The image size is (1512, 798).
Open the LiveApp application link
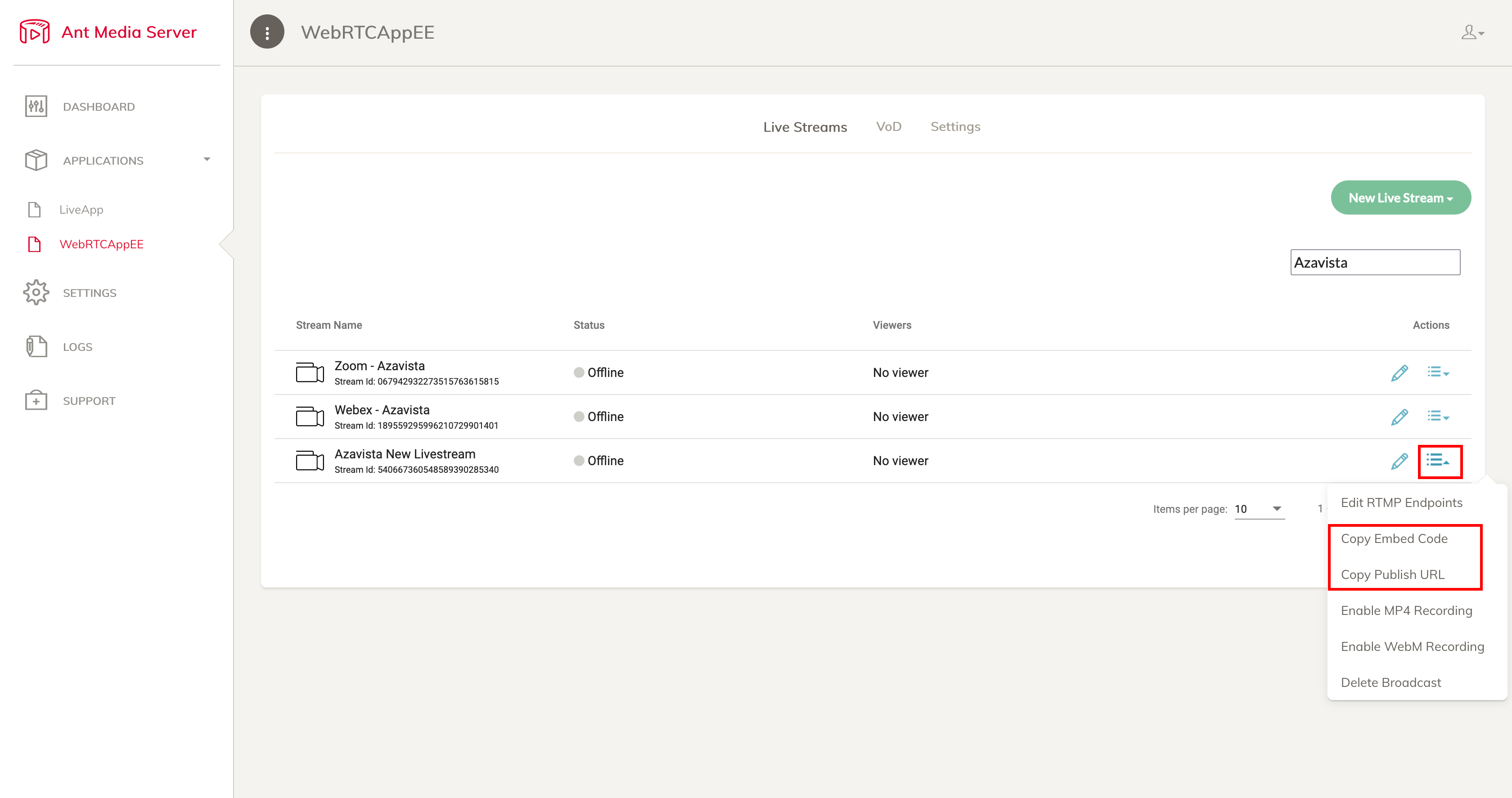tap(81, 210)
